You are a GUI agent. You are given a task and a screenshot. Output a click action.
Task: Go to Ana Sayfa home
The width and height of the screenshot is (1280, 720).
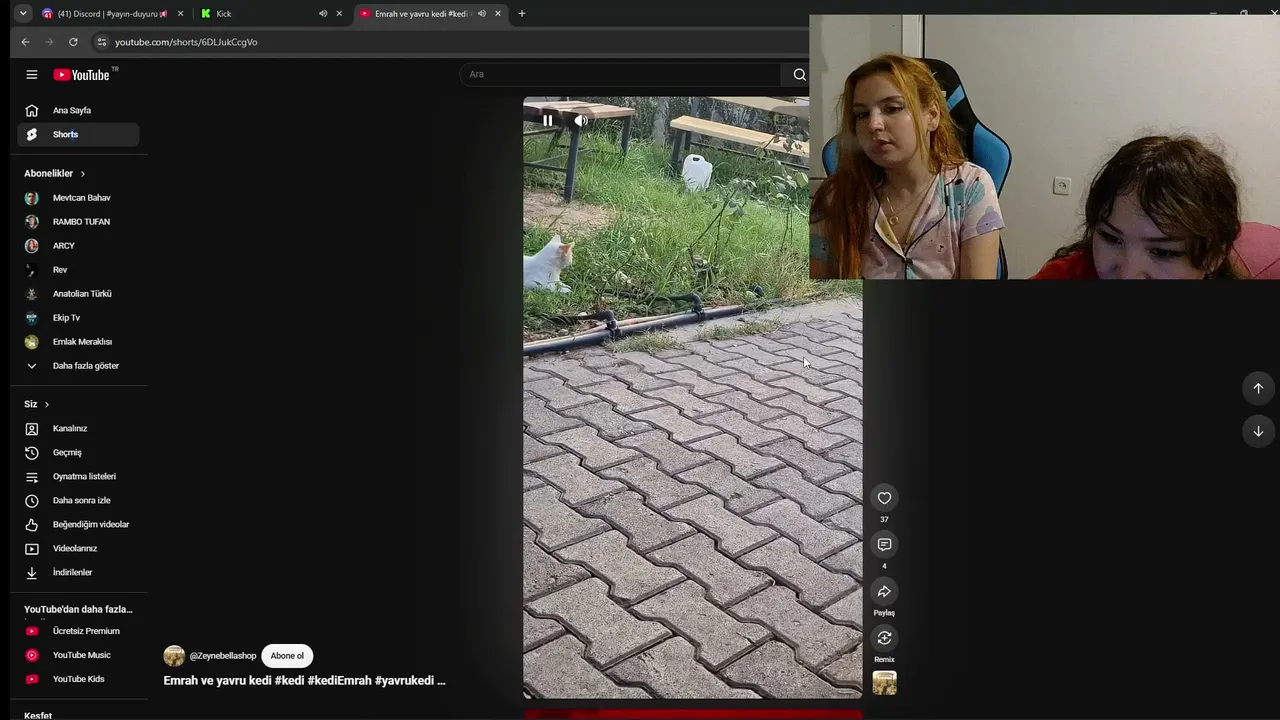point(79,111)
